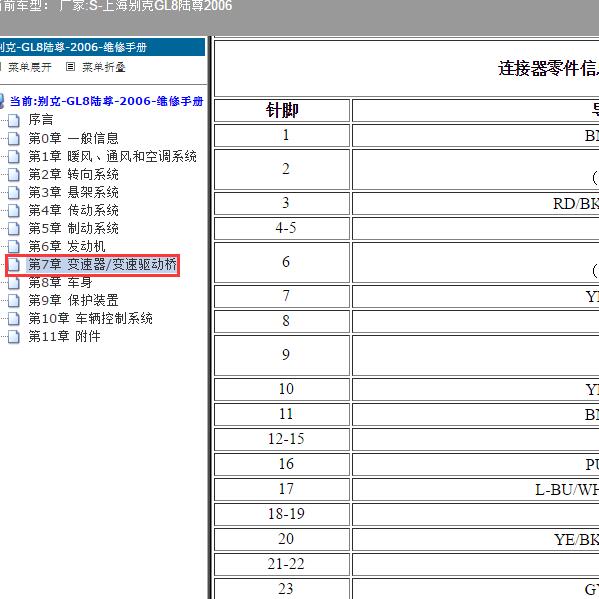Click the 连接器零件信息 table title
Viewport: 599px width, 599px height.
pos(548,69)
